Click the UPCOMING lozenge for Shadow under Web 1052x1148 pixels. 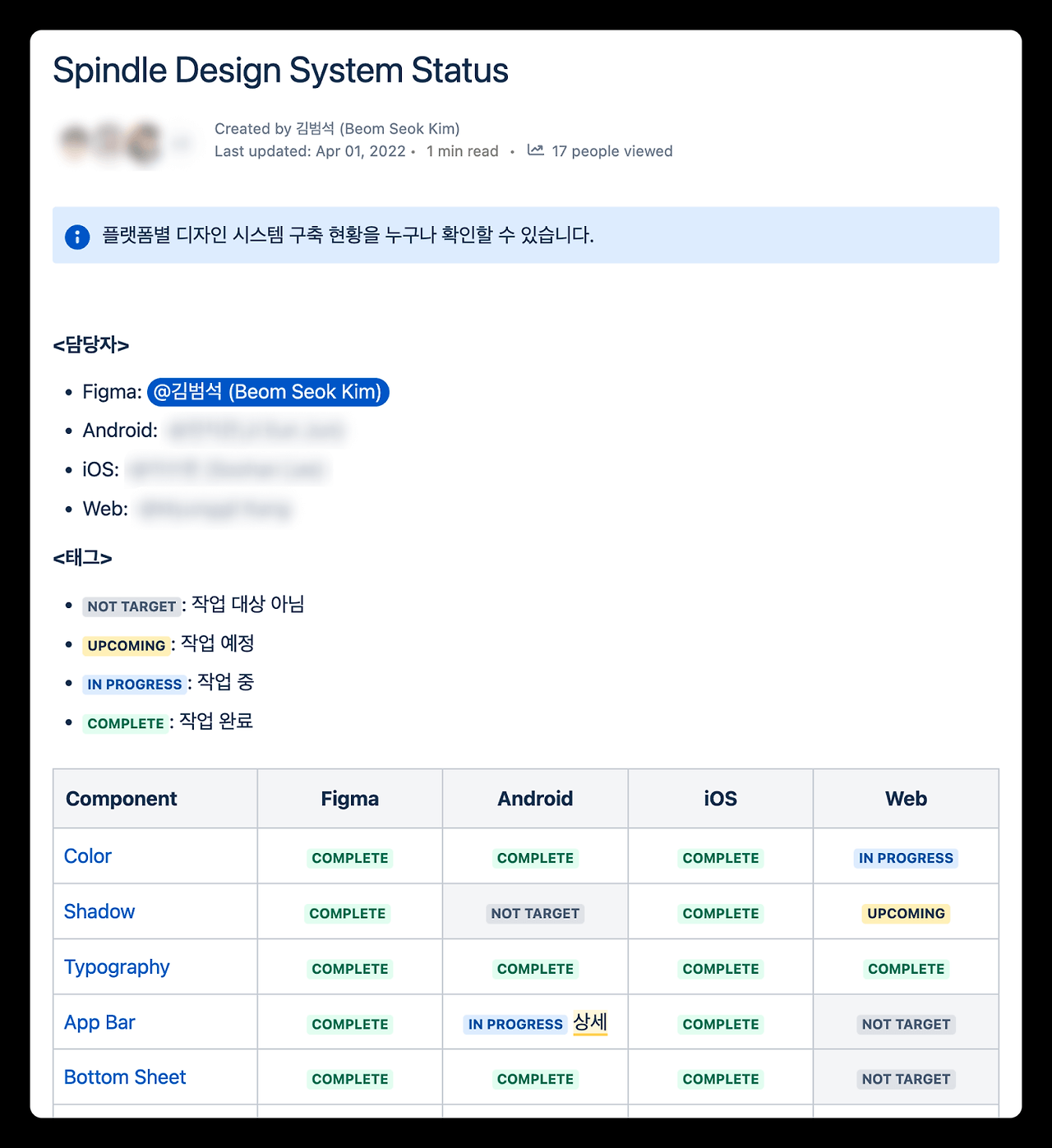tap(905, 912)
